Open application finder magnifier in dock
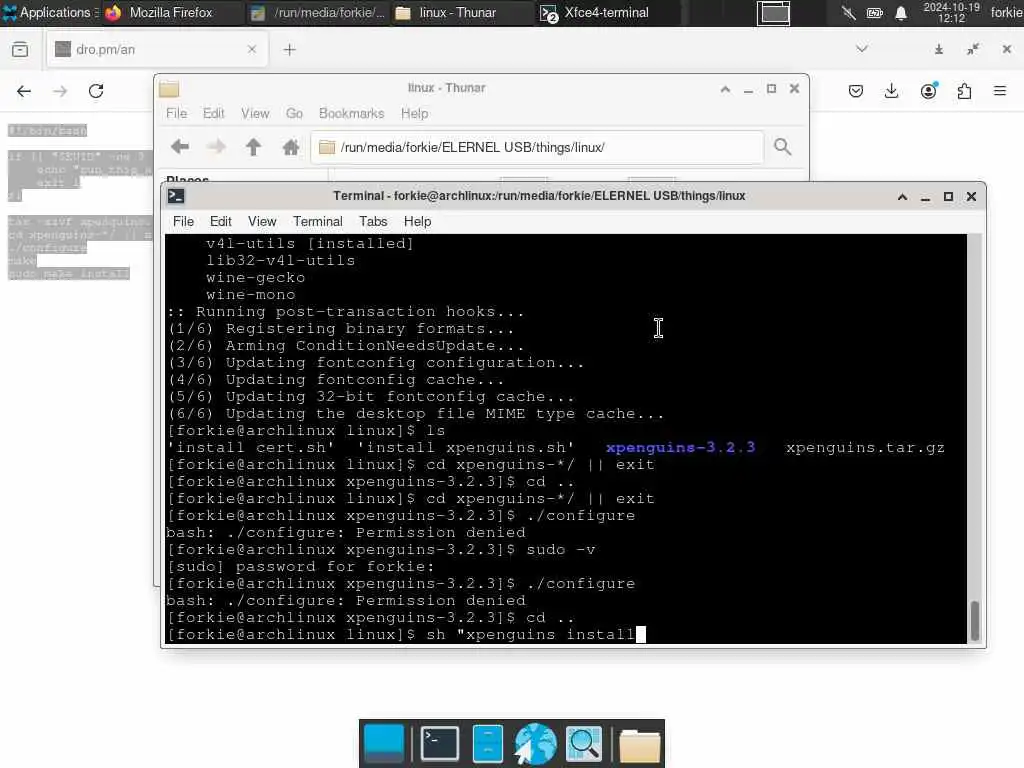The height and width of the screenshot is (768, 1024). [583, 743]
